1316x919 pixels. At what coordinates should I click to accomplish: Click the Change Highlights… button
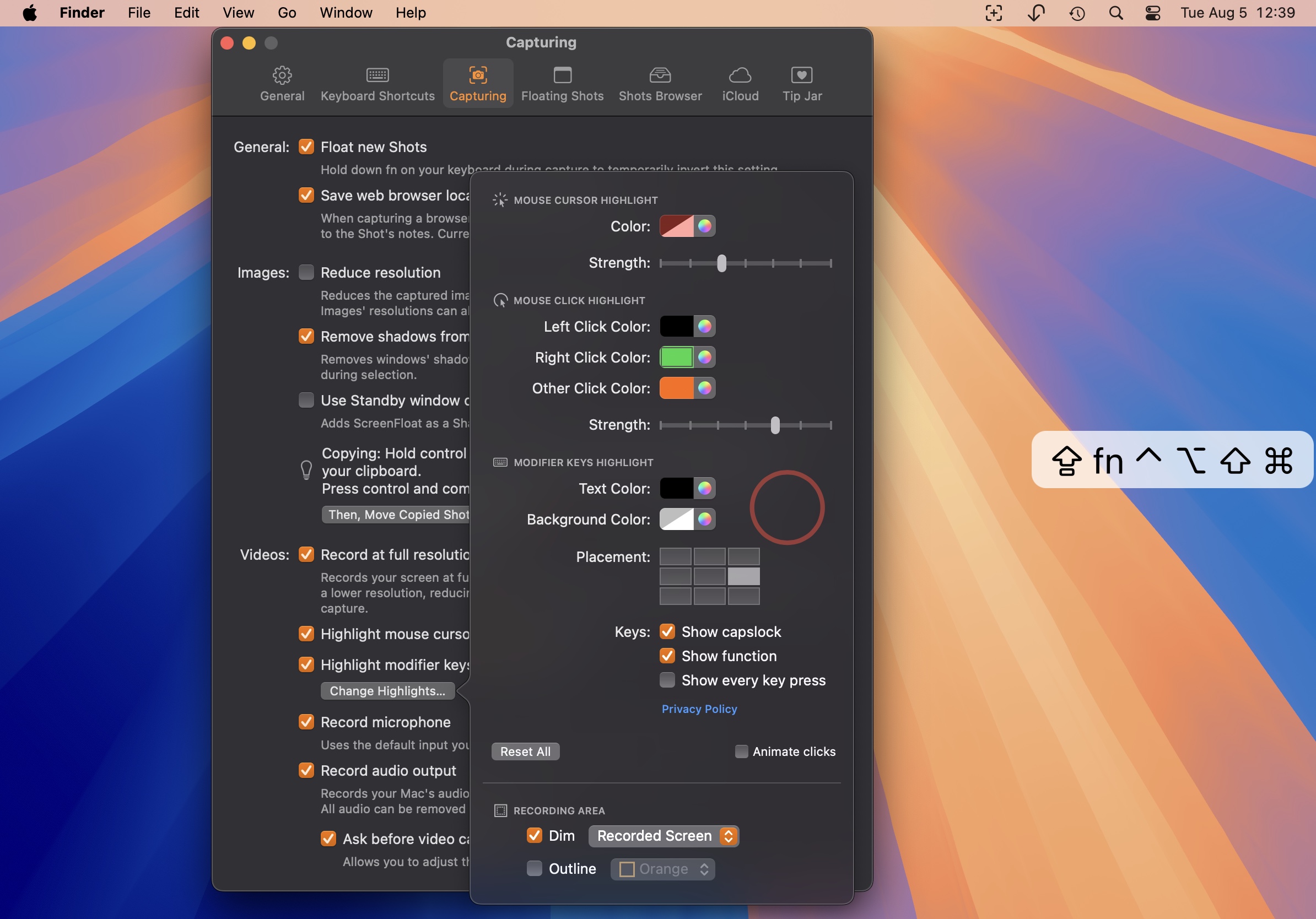point(387,691)
